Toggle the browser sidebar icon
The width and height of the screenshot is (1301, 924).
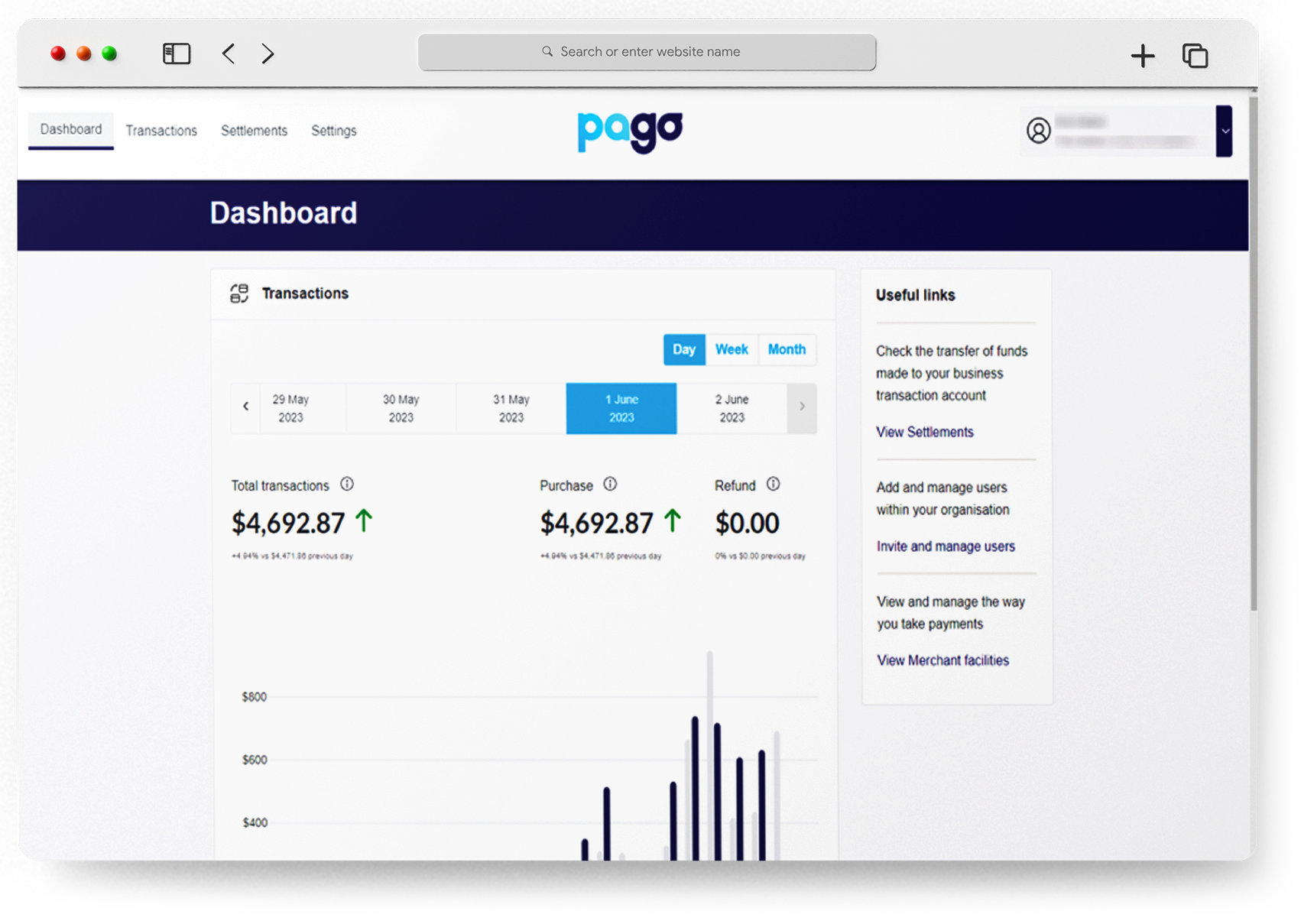click(175, 53)
